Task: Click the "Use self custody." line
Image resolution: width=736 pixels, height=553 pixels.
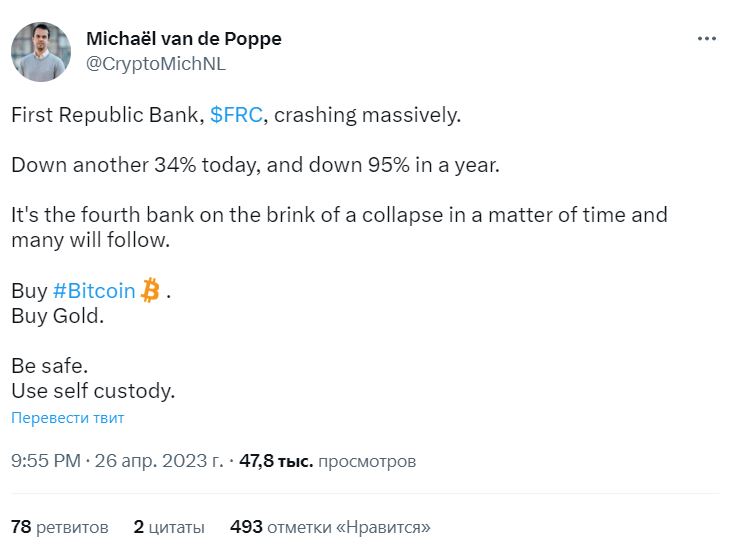Action: (x=93, y=391)
